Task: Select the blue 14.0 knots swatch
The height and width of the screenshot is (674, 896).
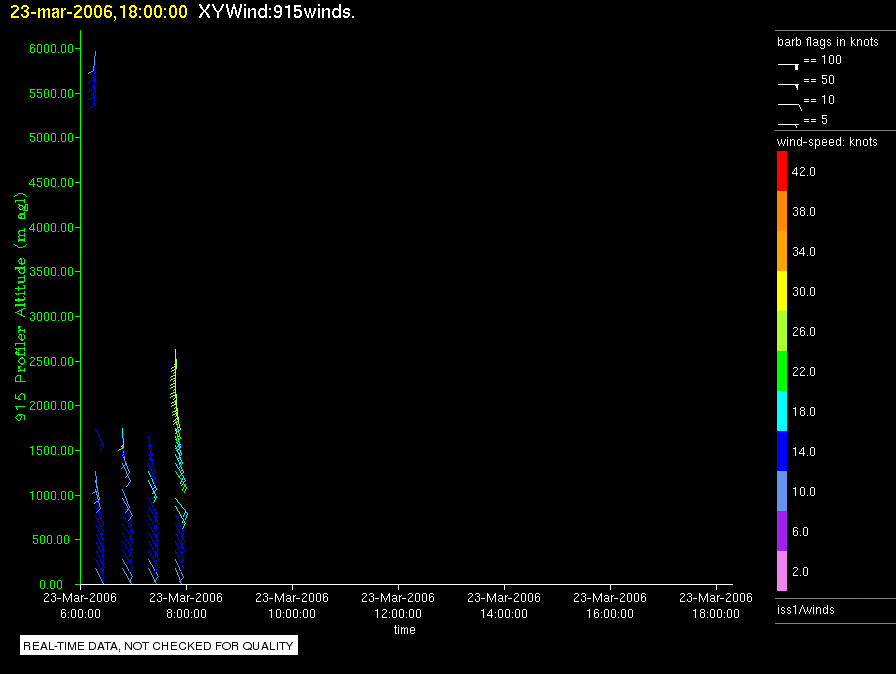Action: coord(782,451)
